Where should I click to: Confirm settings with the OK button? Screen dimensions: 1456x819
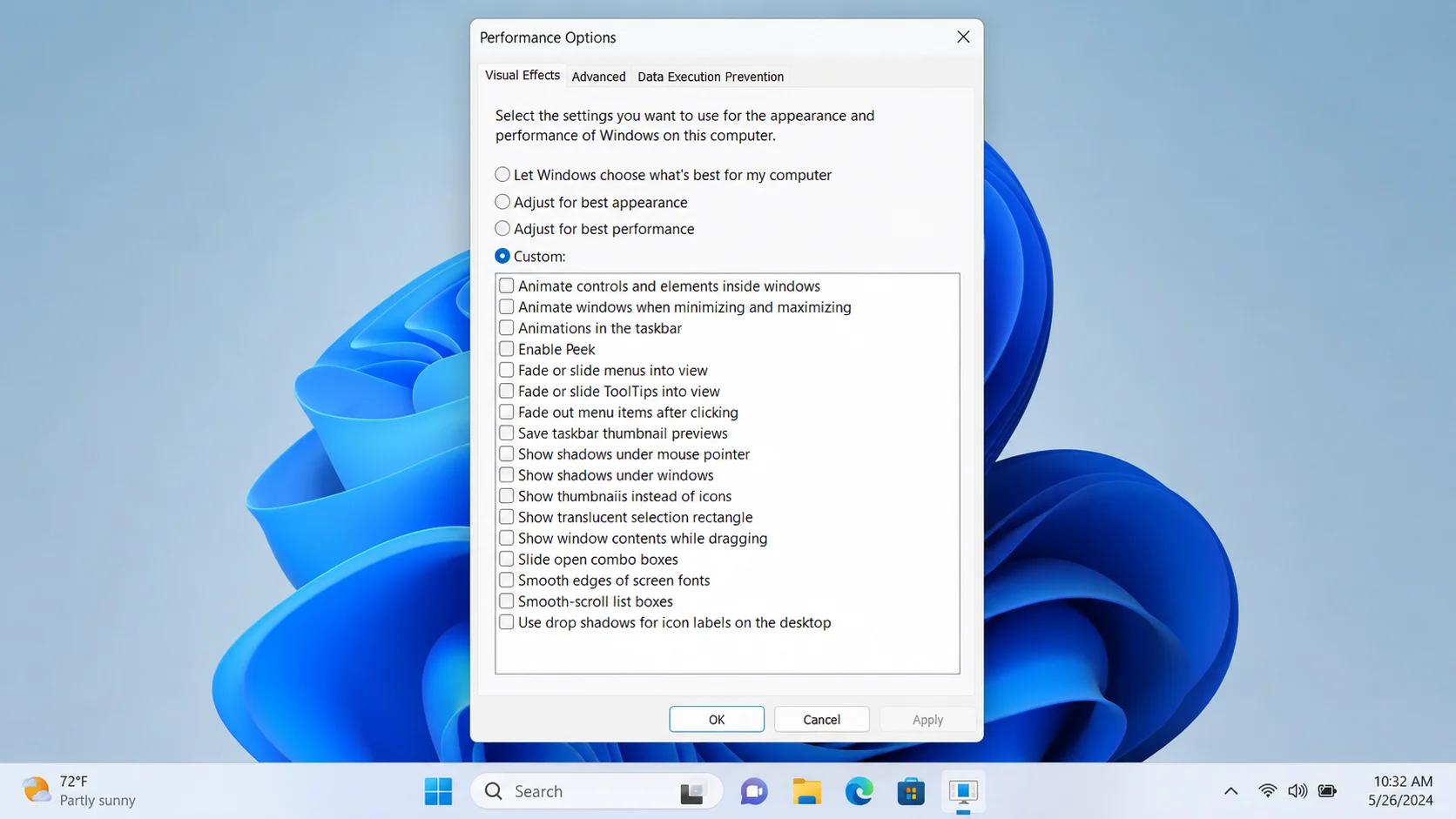click(x=717, y=719)
